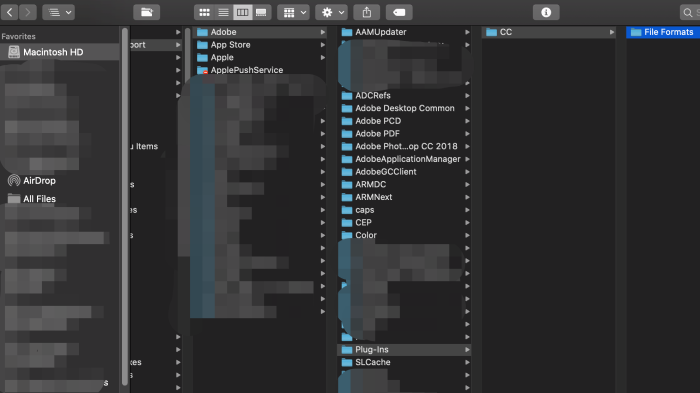Click the AirDrop icon
The width and height of the screenshot is (700, 393).
point(14,180)
